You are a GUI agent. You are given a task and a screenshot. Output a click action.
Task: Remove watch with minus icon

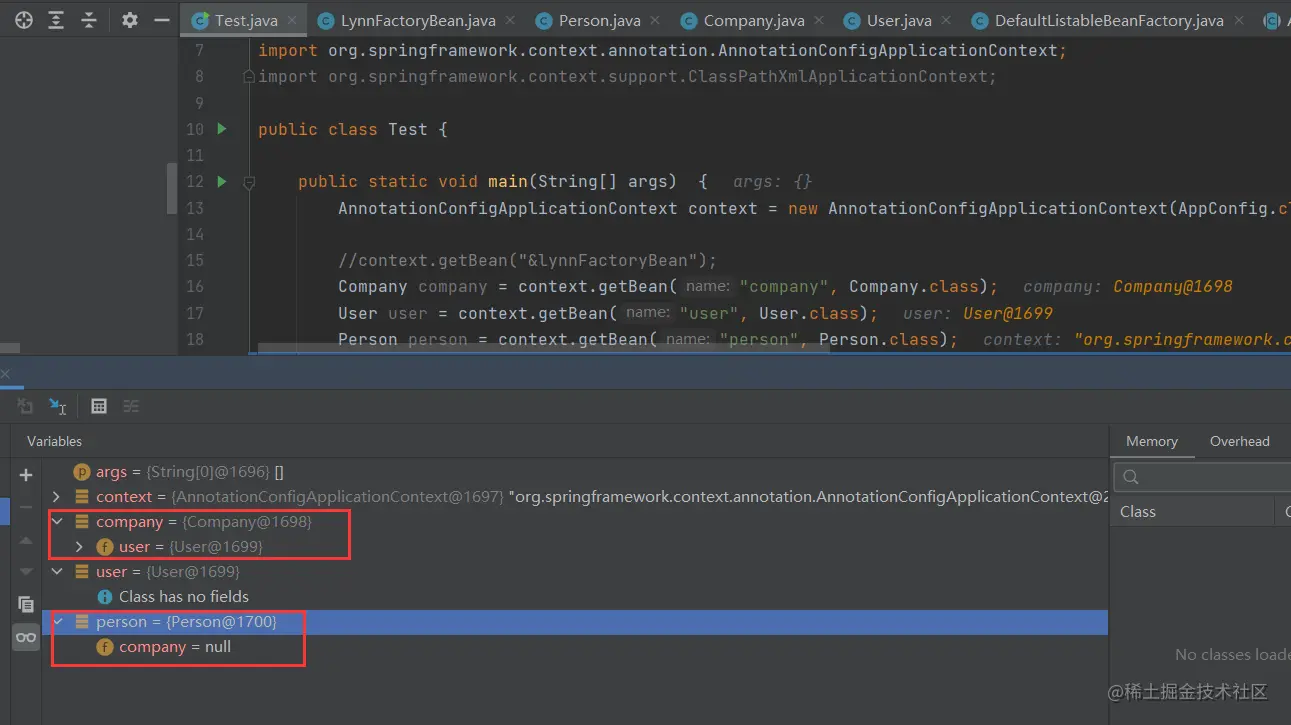point(26,507)
